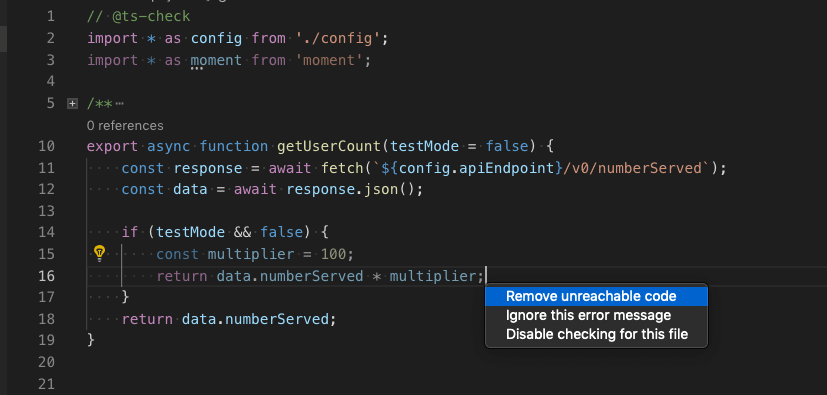Click the multiplier variable on line 15
The height and width of the screenshot is (395, 827).
click(x=251, y=254)
